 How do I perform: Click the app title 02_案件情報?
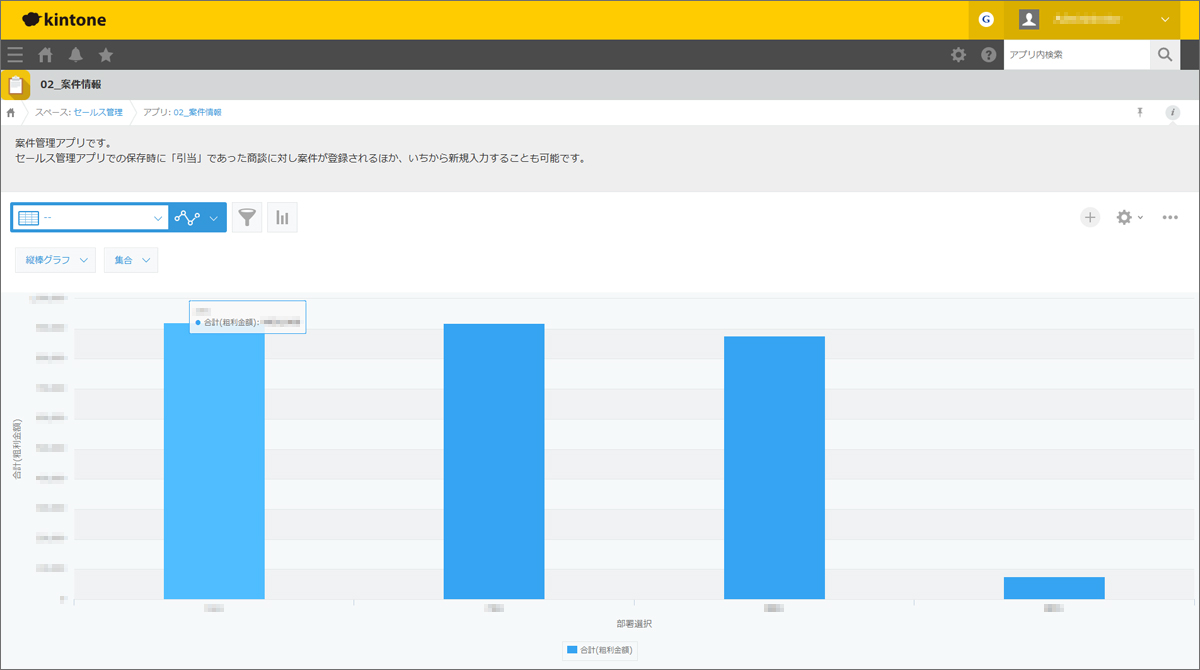point(71,85)
